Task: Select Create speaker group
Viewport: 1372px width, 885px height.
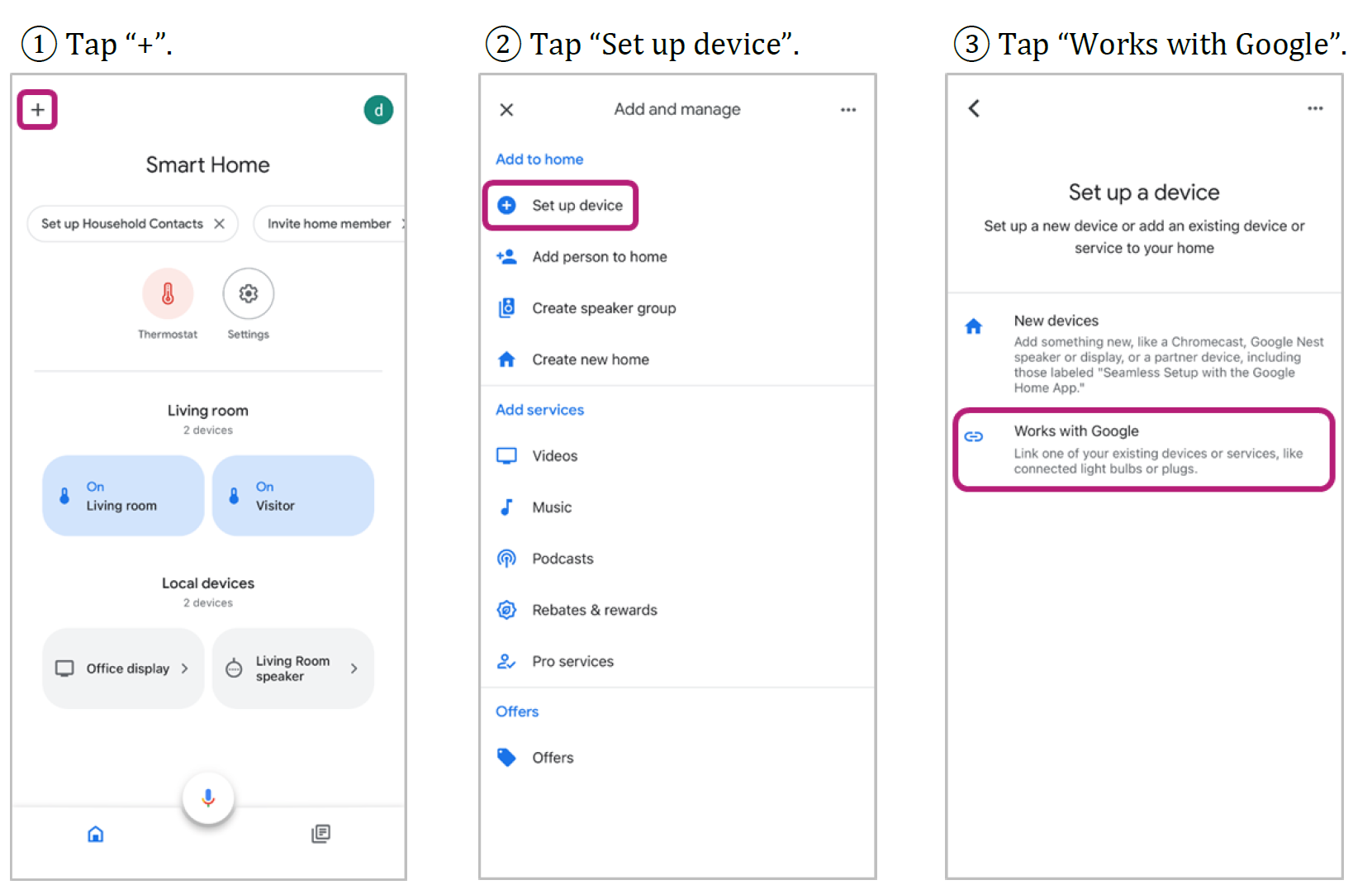Action: (x=677, y=308)
